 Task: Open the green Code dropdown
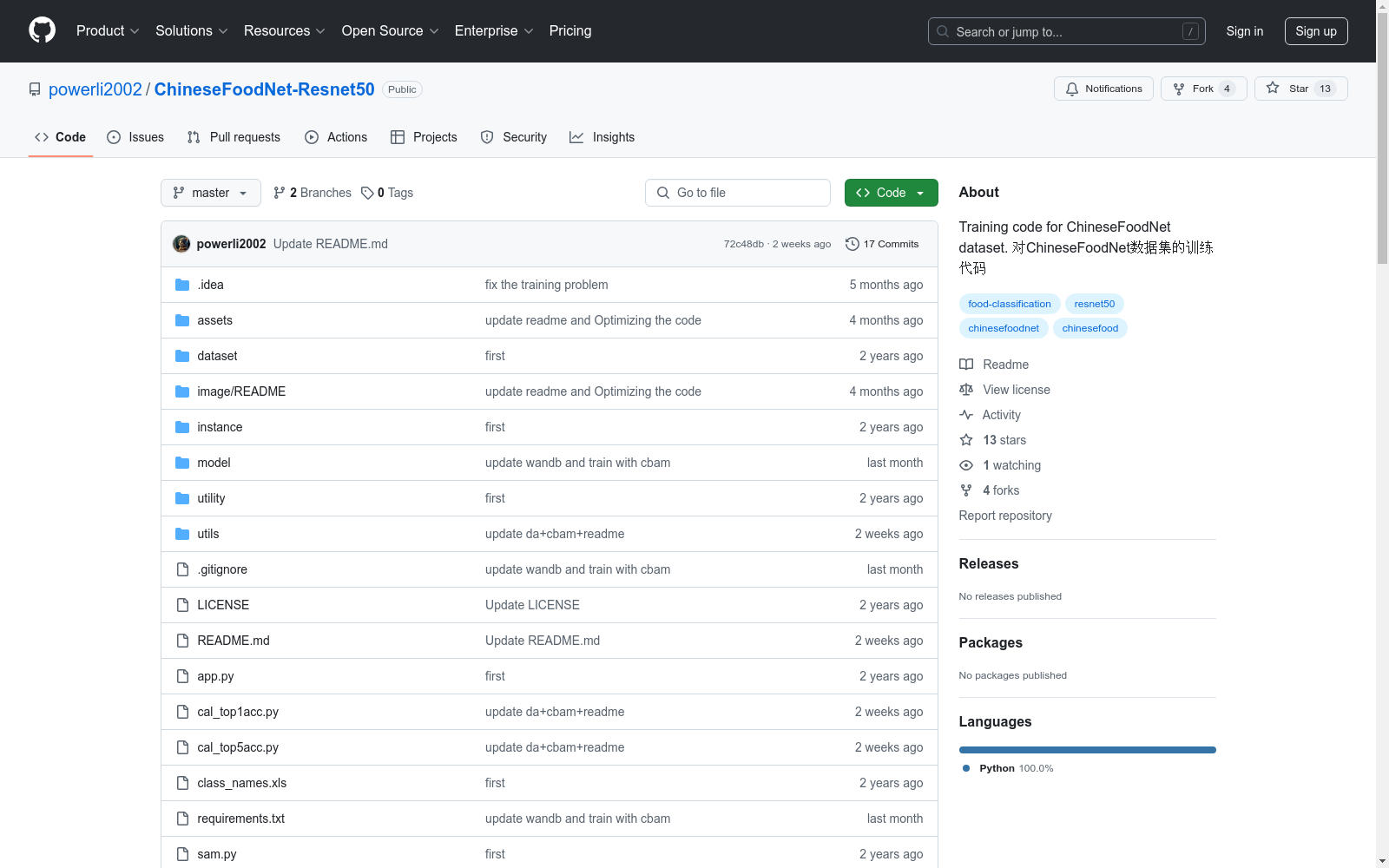click(891, 193)
